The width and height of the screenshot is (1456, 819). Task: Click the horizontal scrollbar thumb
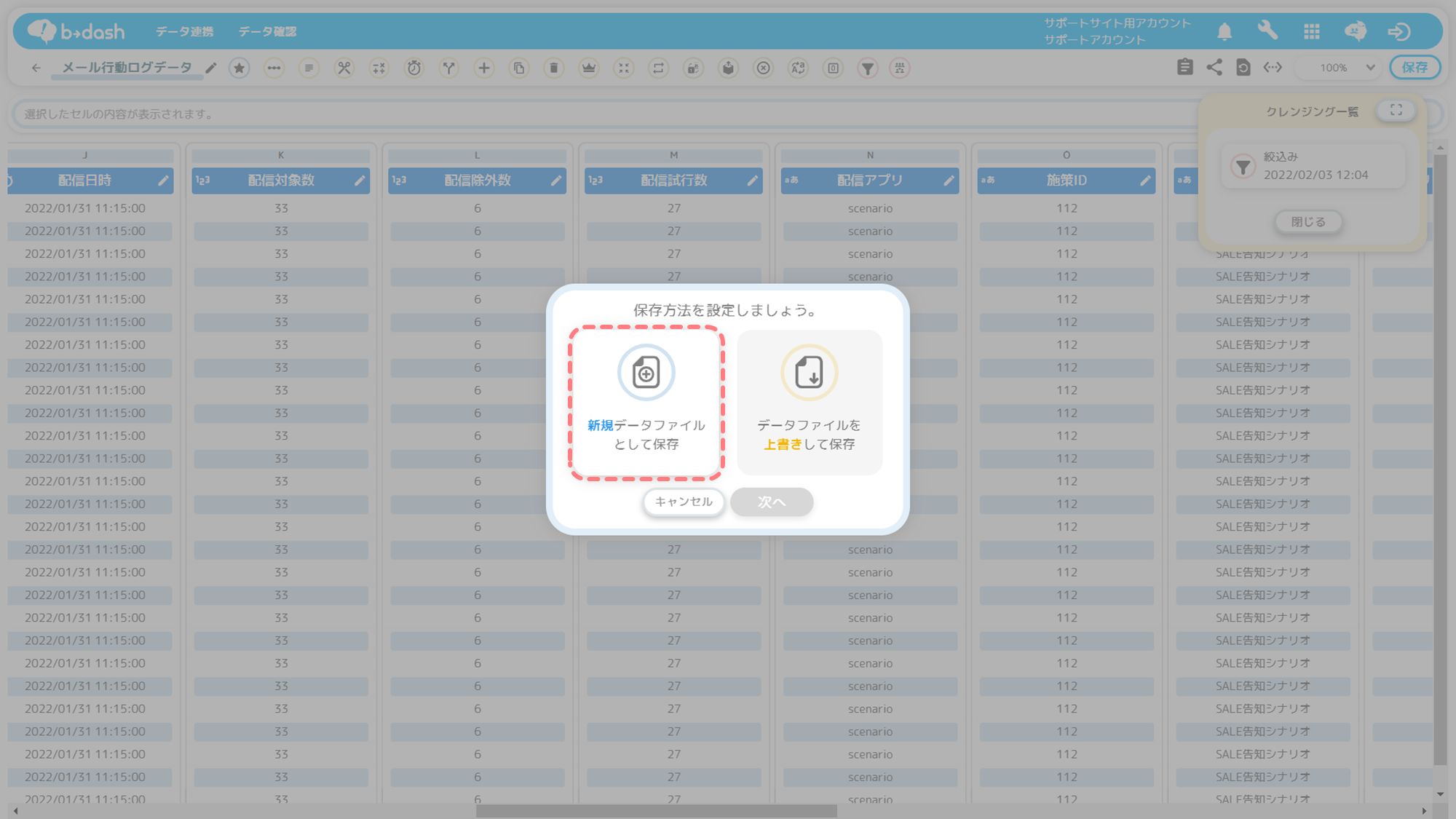coord(657,811)
